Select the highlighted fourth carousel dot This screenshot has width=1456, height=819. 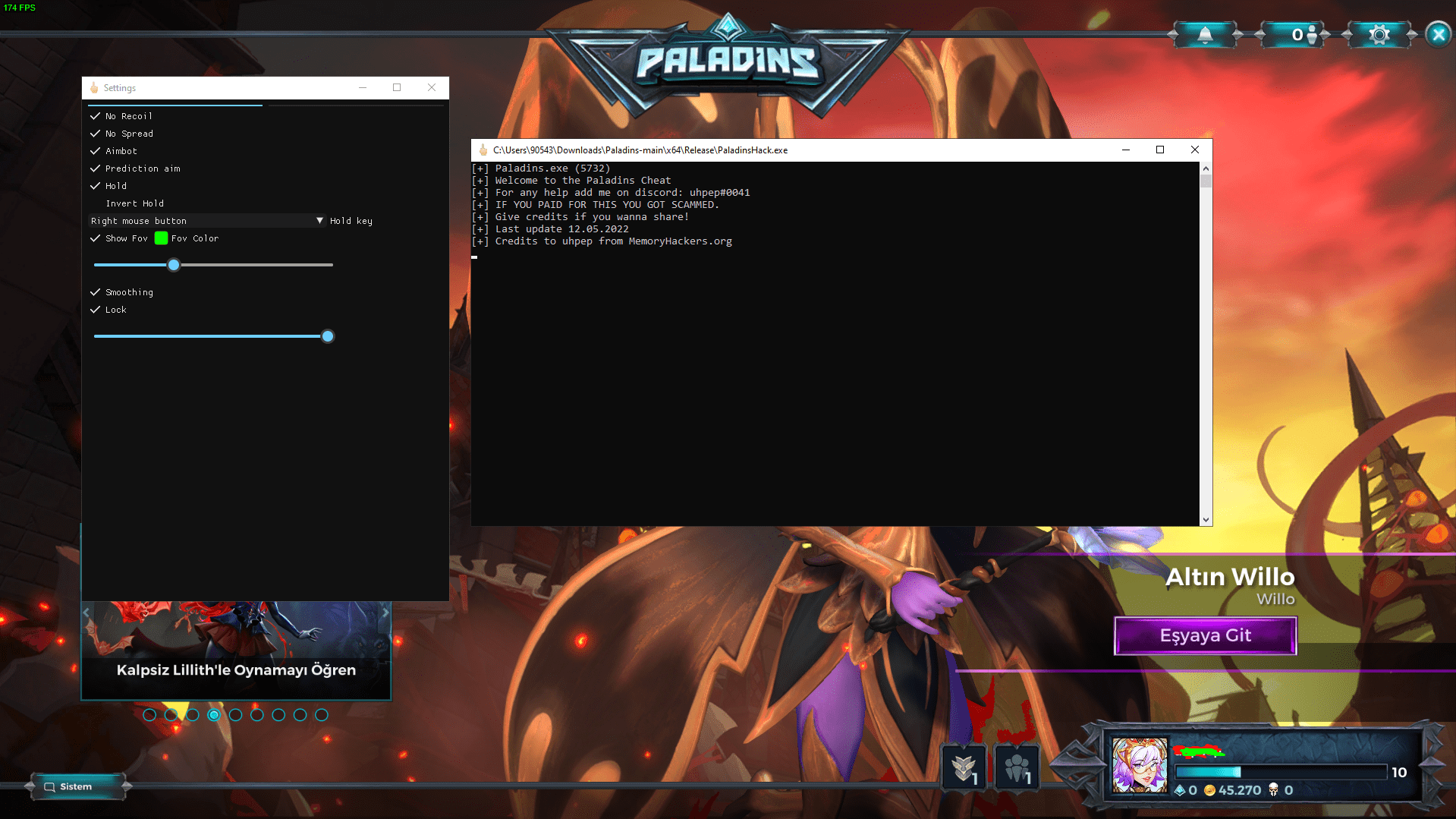(214, 715)
